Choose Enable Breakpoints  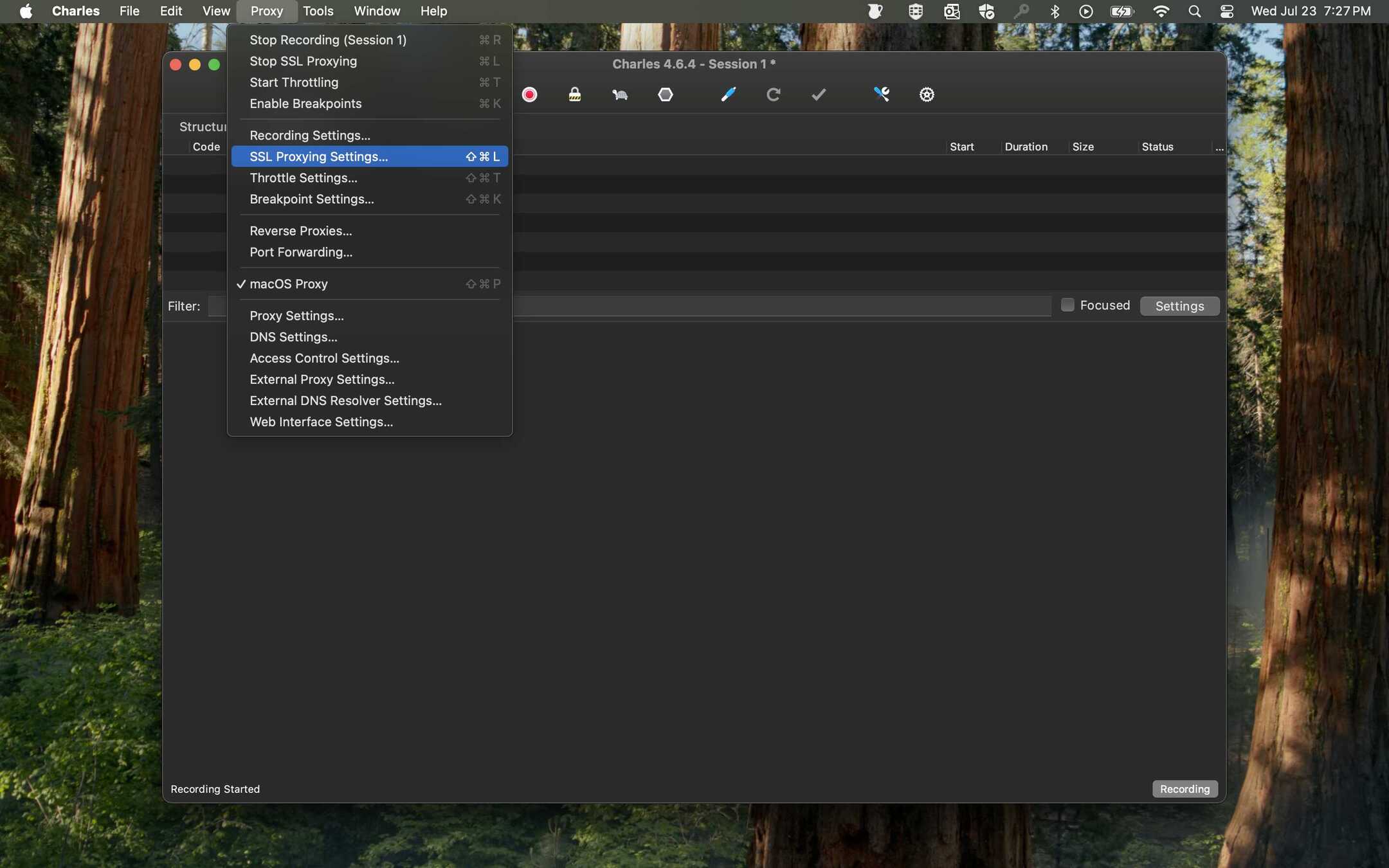[x=370, y=104]
